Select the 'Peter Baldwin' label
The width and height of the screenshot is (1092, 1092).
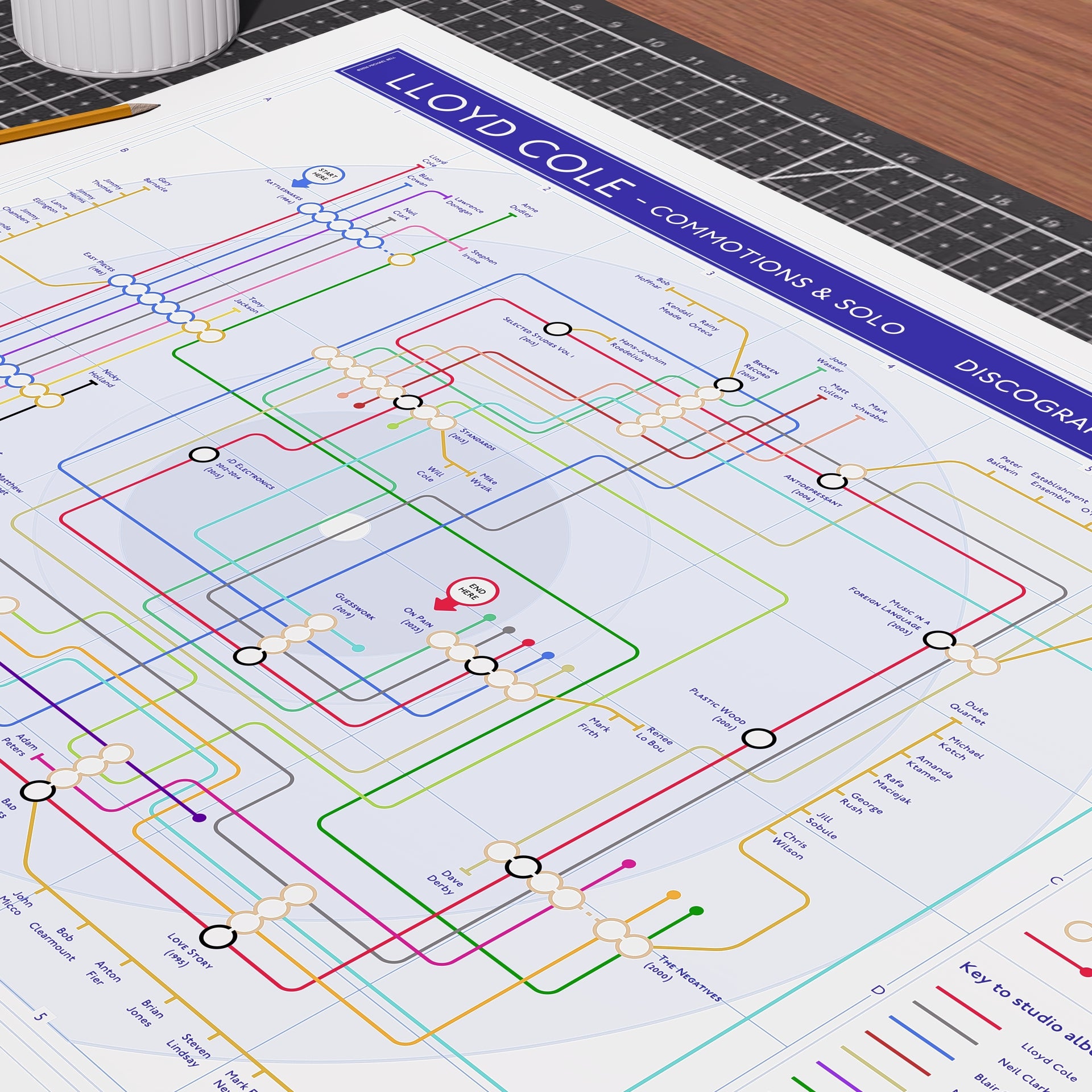pos(1004,466)
